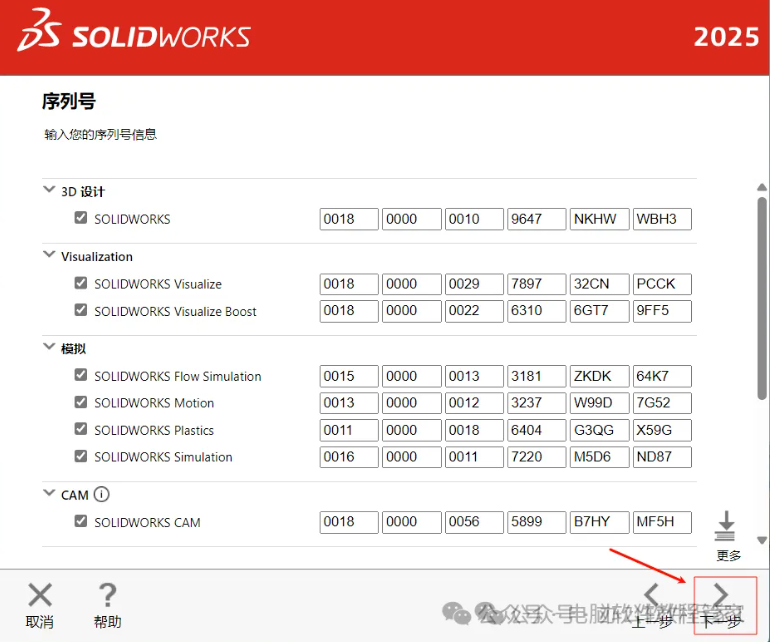
Task: Click SOLIDWORKS serial field 0018
Action: 349,219
